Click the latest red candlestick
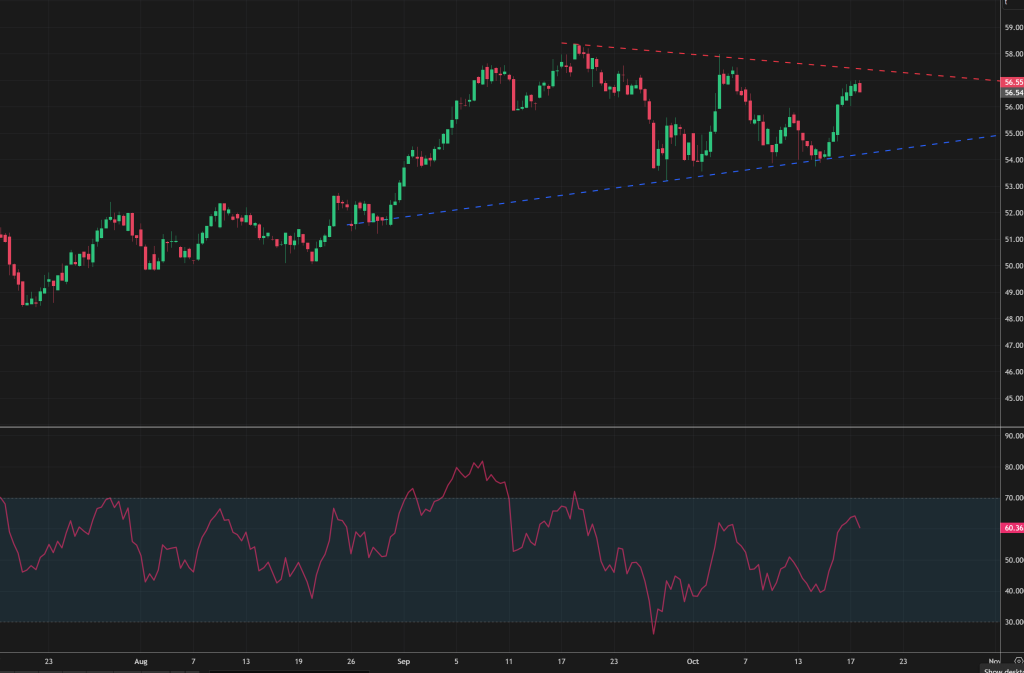The image size is (1024, 673). click(861, 87)
